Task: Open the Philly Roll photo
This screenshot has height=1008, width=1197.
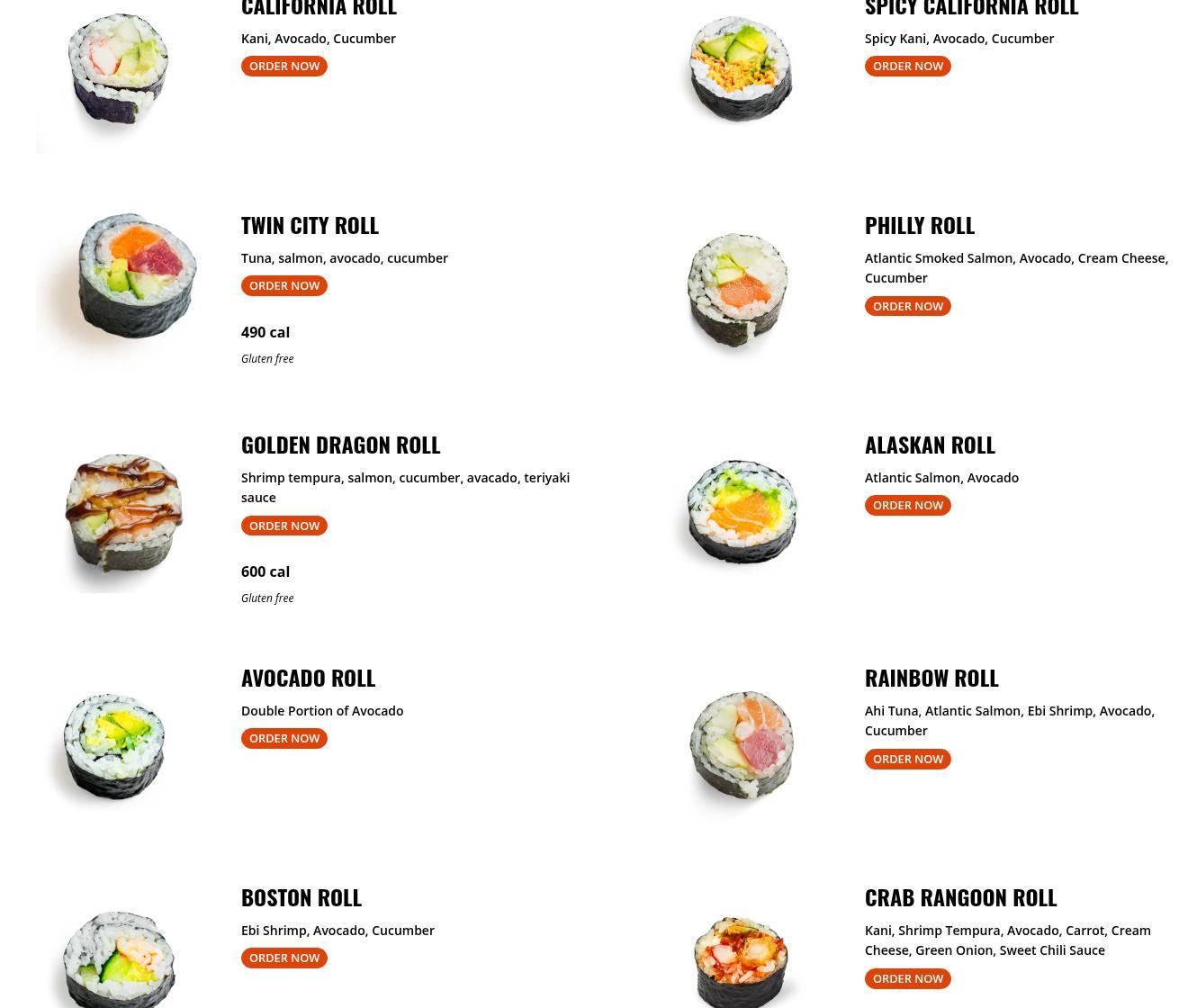Action: (x=738, y=290)
